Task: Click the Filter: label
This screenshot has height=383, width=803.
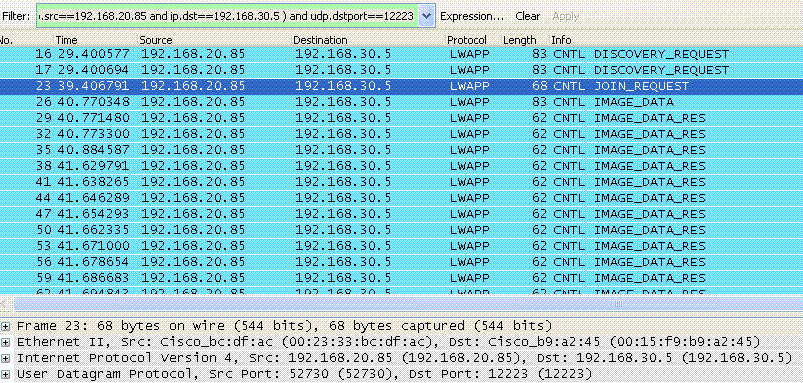Action: click(x=16, y=16)
